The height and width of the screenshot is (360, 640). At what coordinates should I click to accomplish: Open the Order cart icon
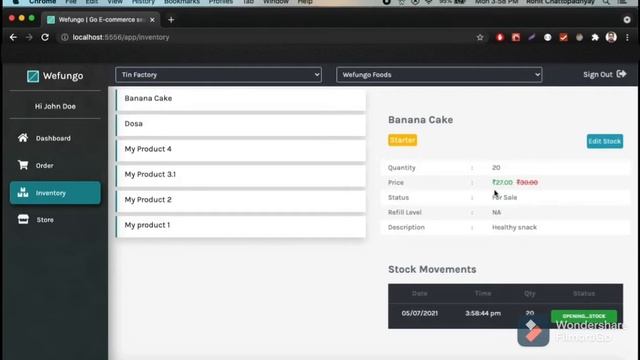coord(23,165)
